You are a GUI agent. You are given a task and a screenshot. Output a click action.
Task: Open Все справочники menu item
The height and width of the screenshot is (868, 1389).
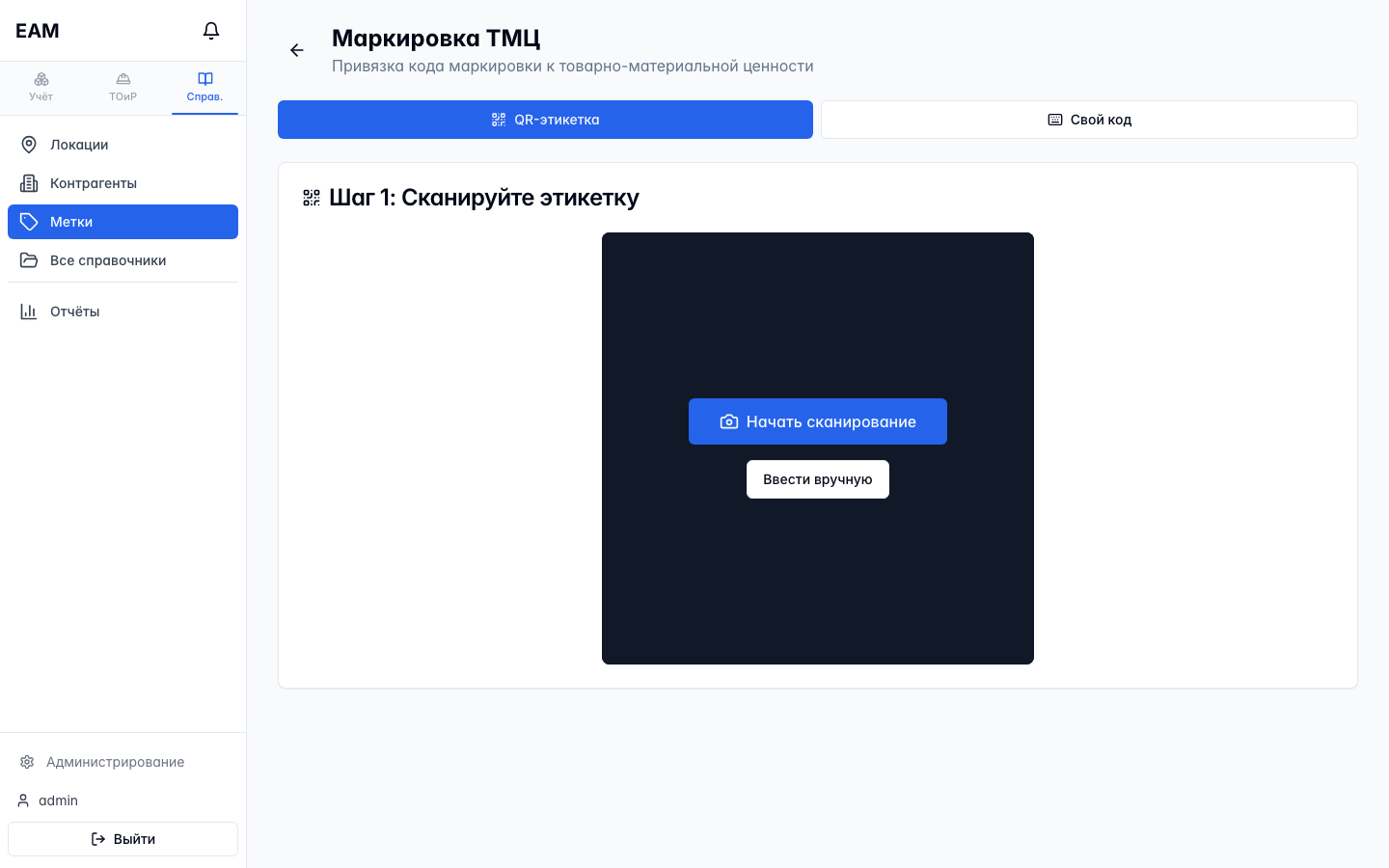[123, 260]
